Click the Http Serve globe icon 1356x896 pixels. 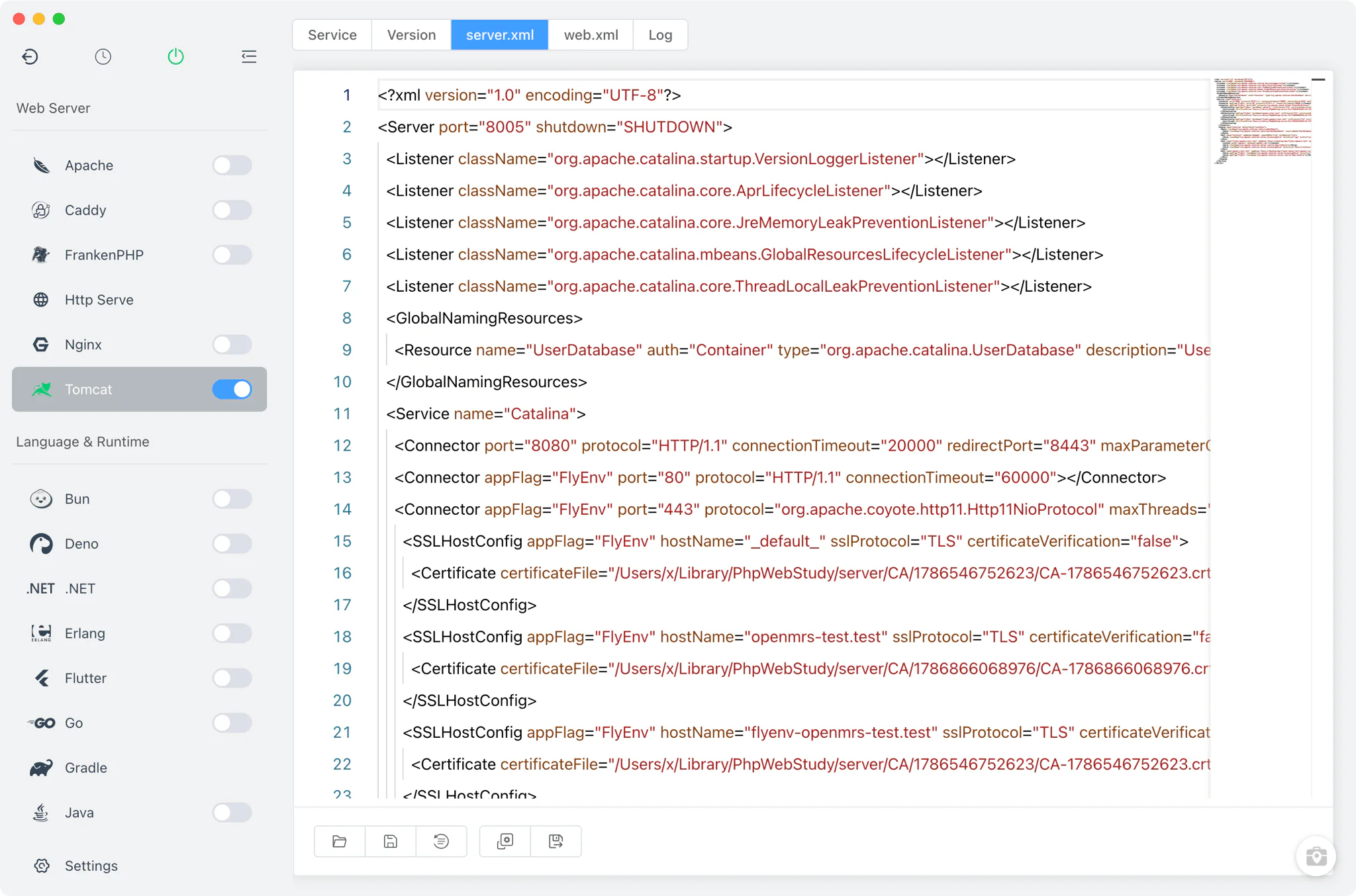[41, 300]
